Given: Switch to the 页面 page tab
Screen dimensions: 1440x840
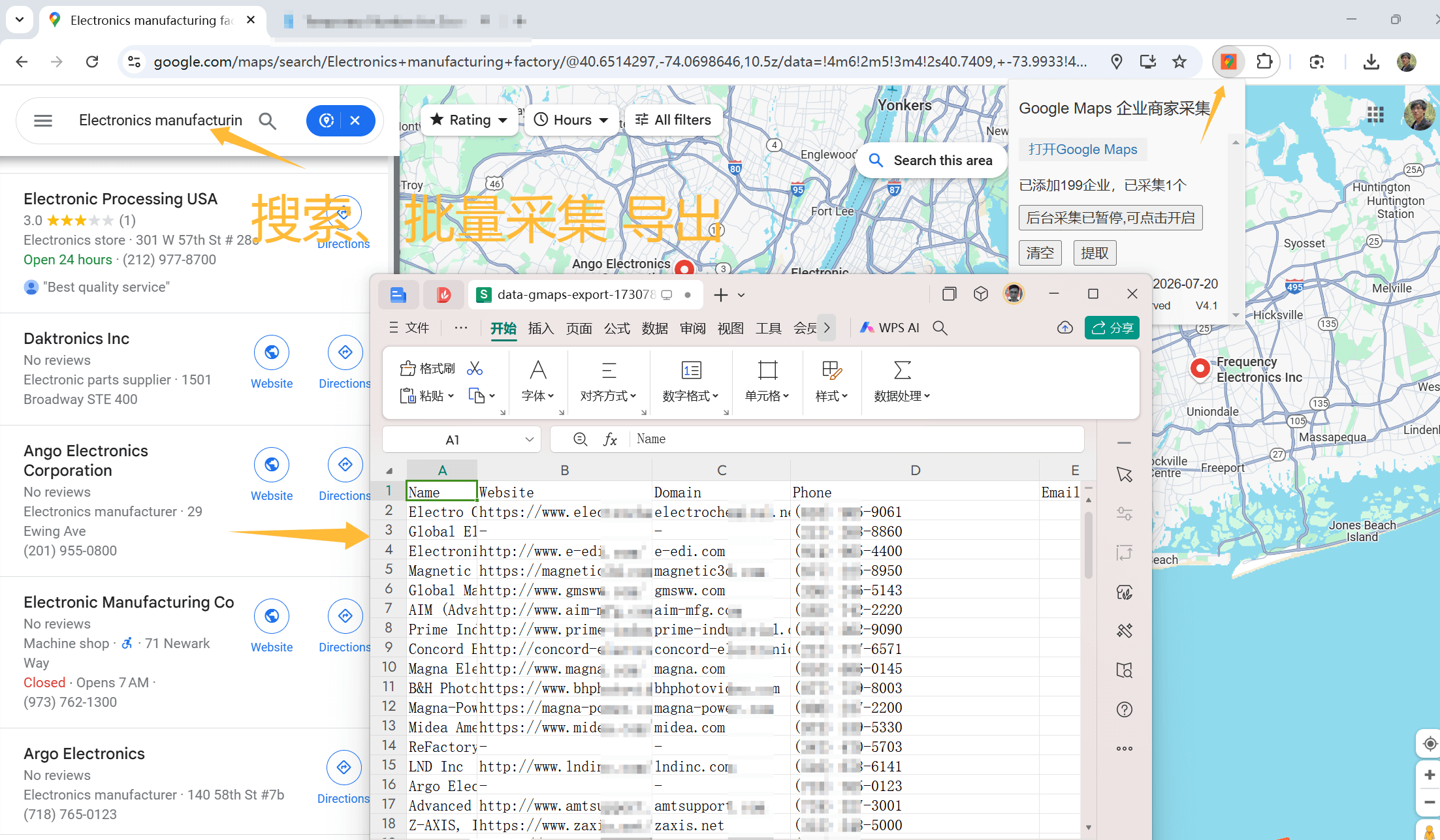Looking at the screenshot, I should (x=579, y=328).
